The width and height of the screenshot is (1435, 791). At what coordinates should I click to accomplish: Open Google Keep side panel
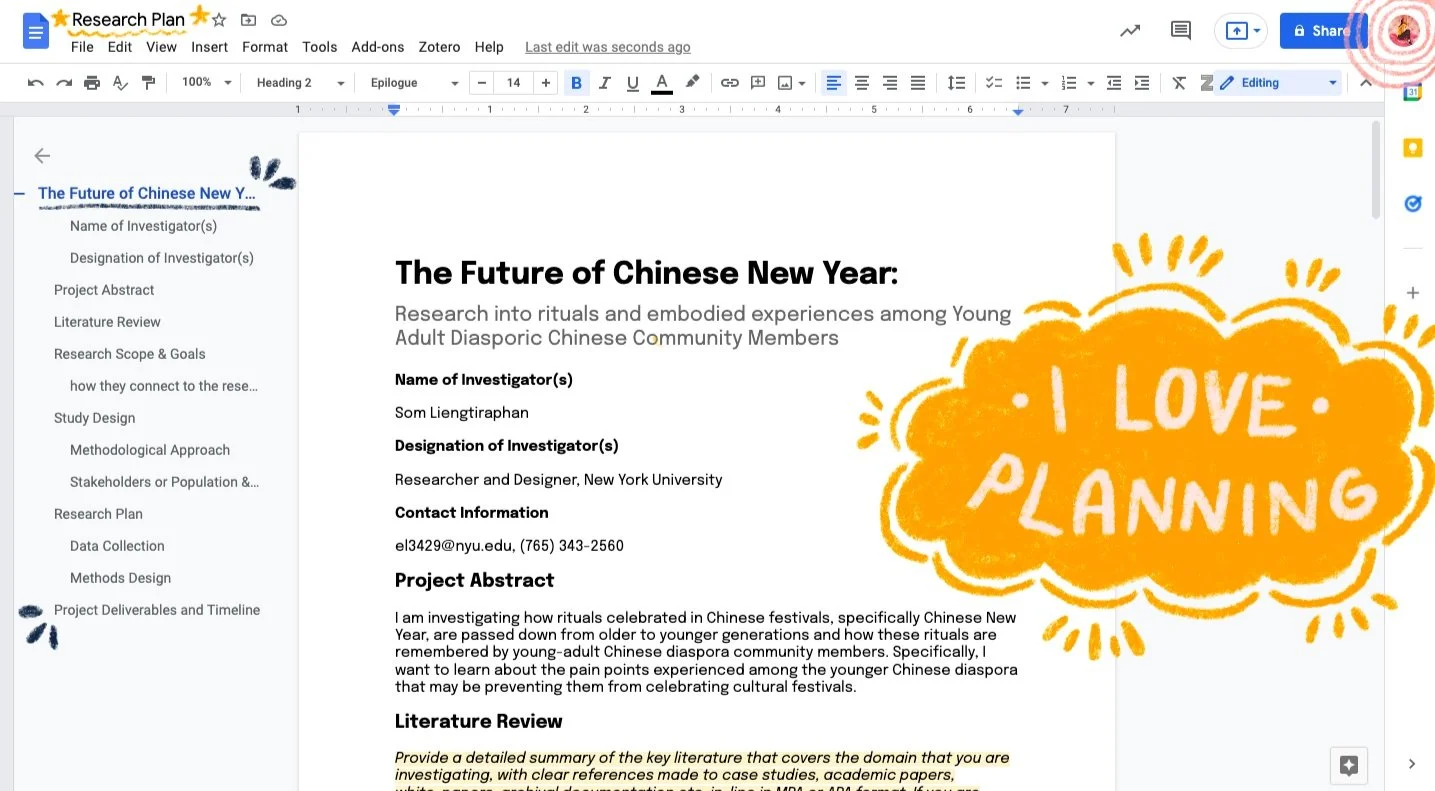(x=1412, y=148)
